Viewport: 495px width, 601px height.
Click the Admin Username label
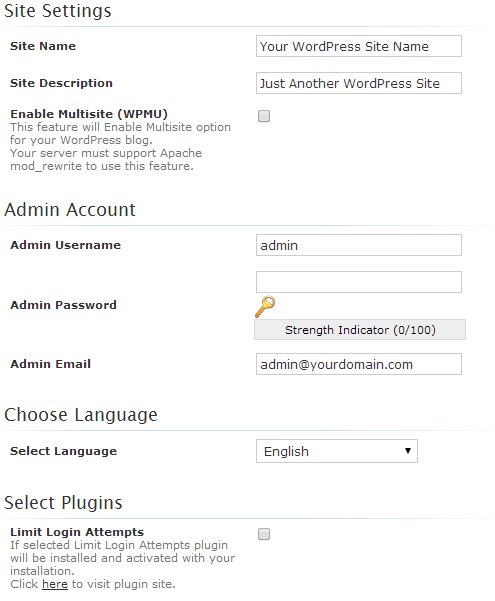[x=66, y=245]
